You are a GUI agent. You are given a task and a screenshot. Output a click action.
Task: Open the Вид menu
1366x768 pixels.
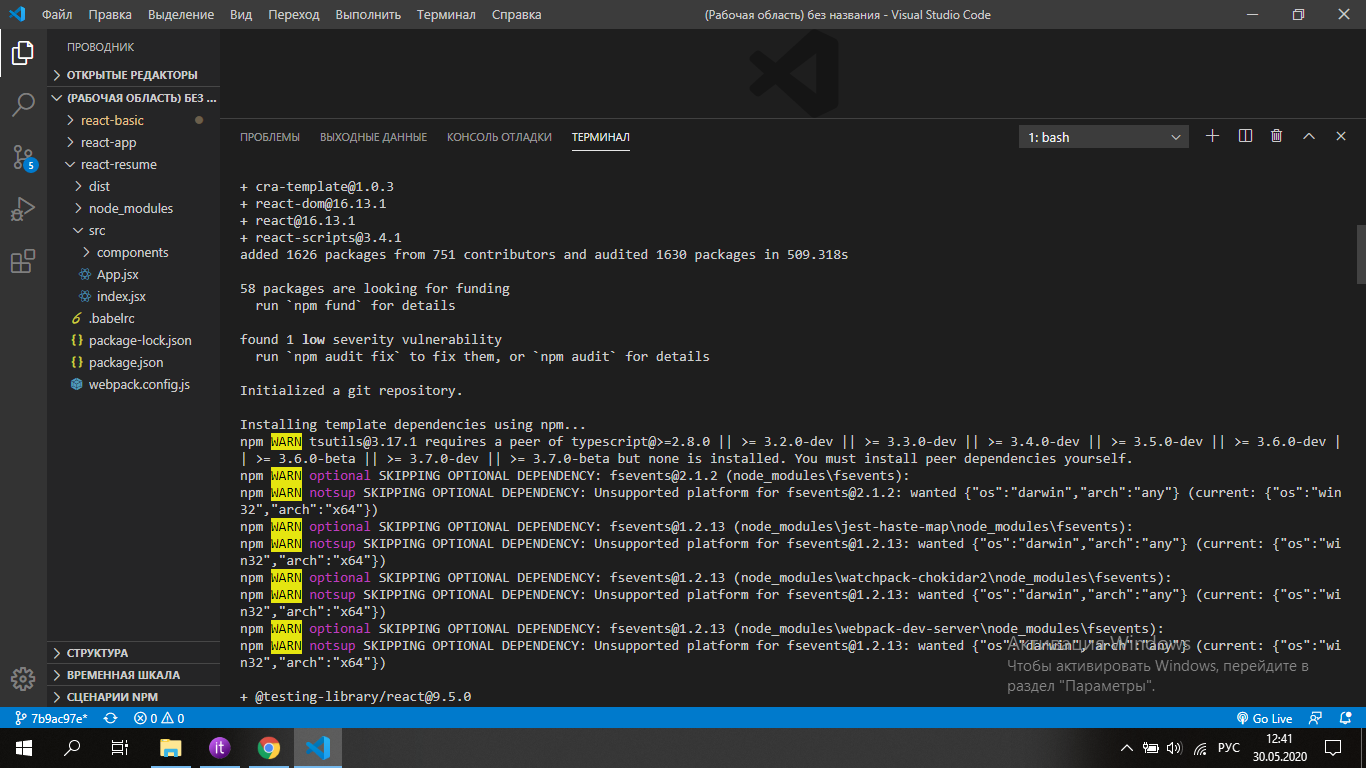pyautogui.click(x=241, y=14)
